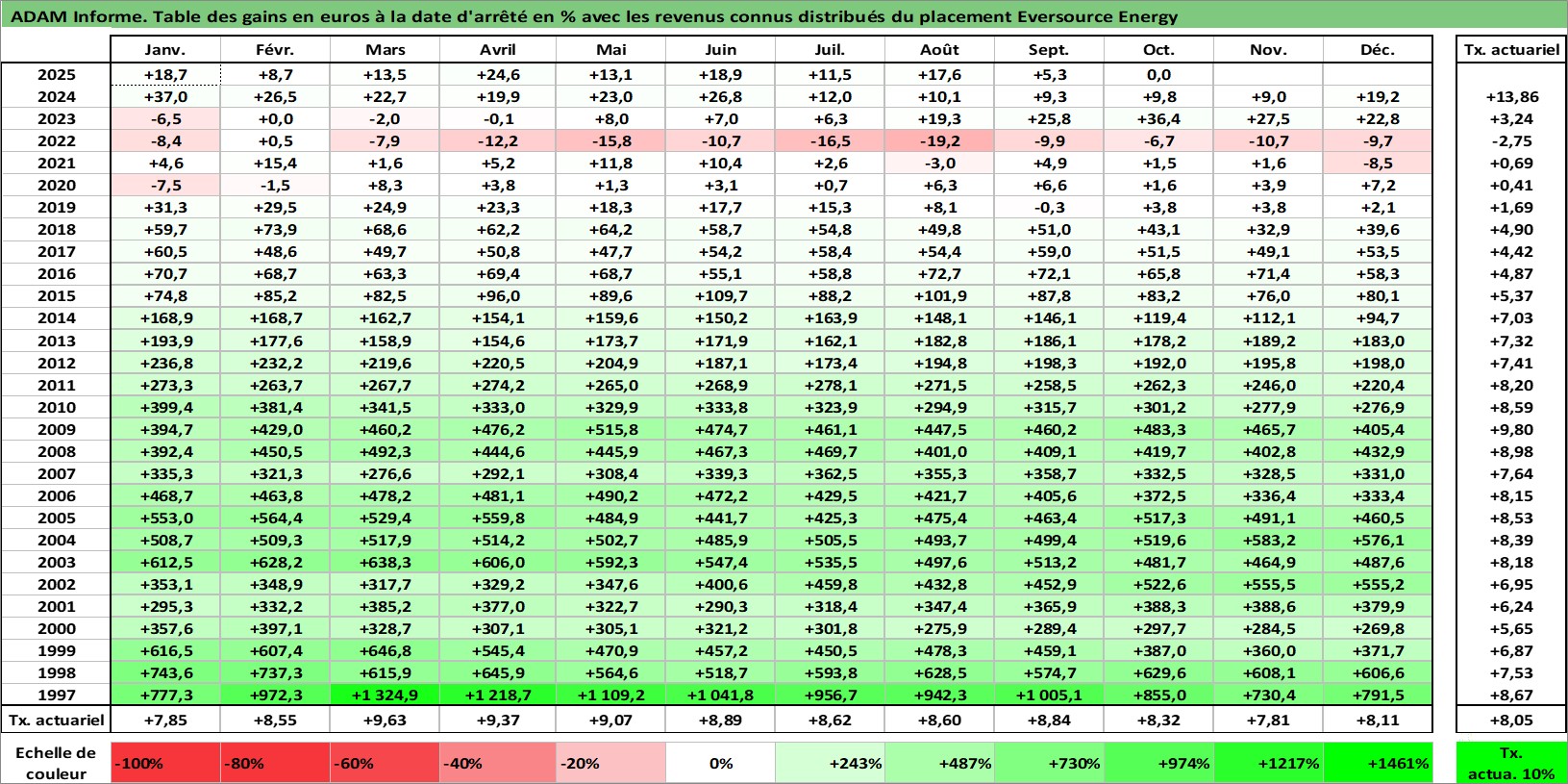Click the -100% red color scale swatch
Viewport: 1568px width, 784px height.
coord(165,763)
